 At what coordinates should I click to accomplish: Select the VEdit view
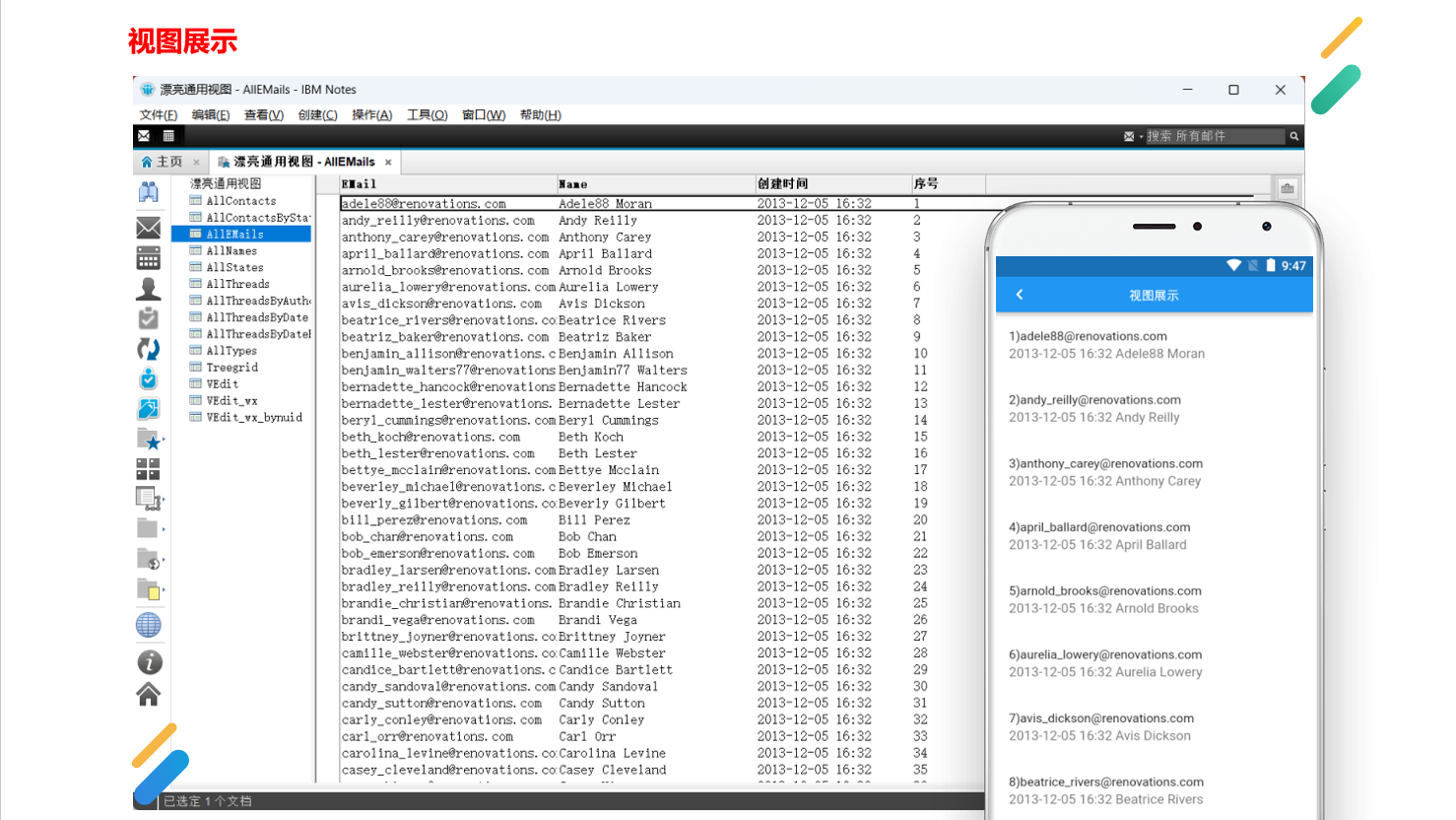pos(223,384)
